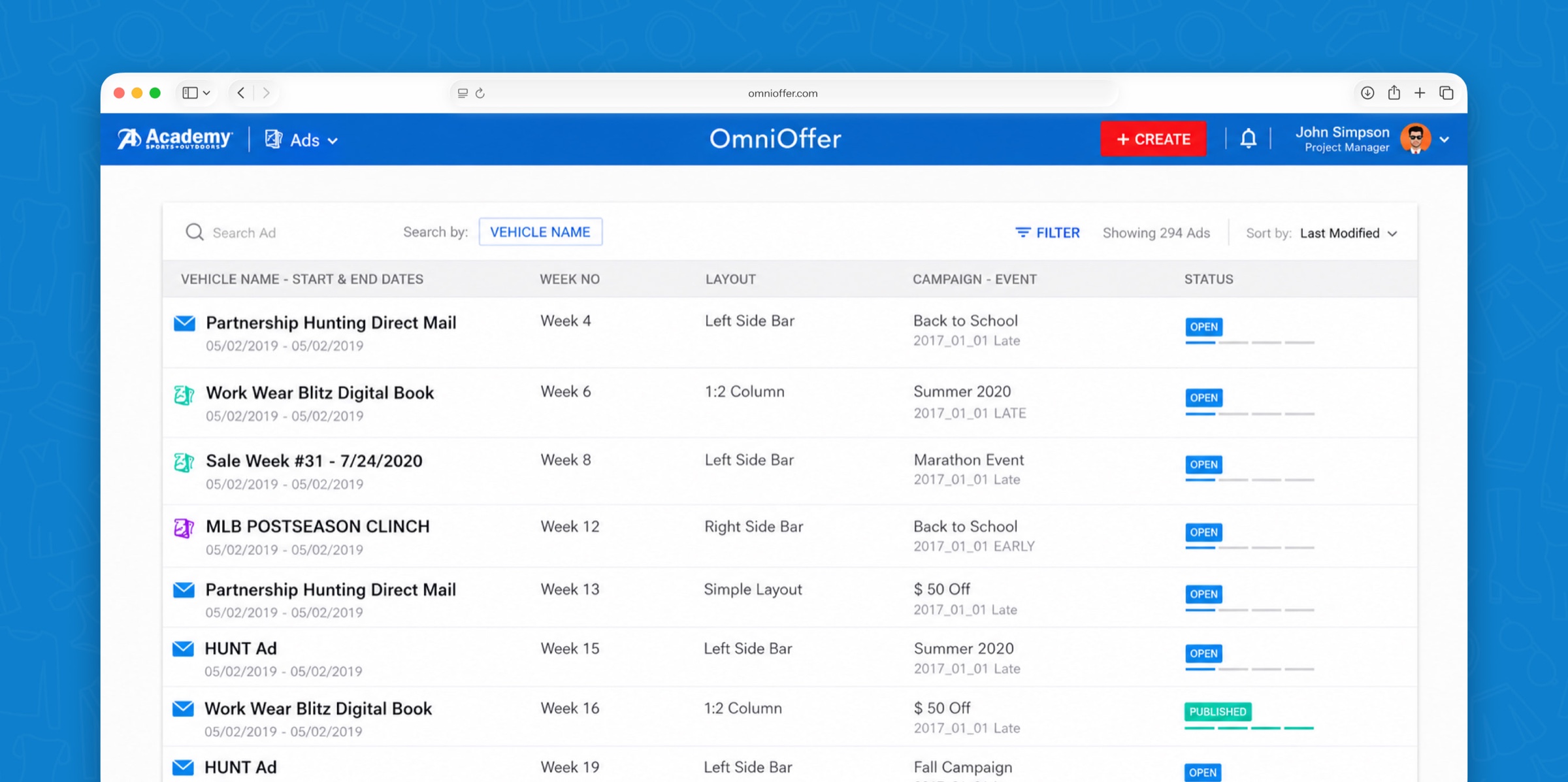Click the Marathon Event campaign cell
1568x782 pixels.
tap(969, 460)
